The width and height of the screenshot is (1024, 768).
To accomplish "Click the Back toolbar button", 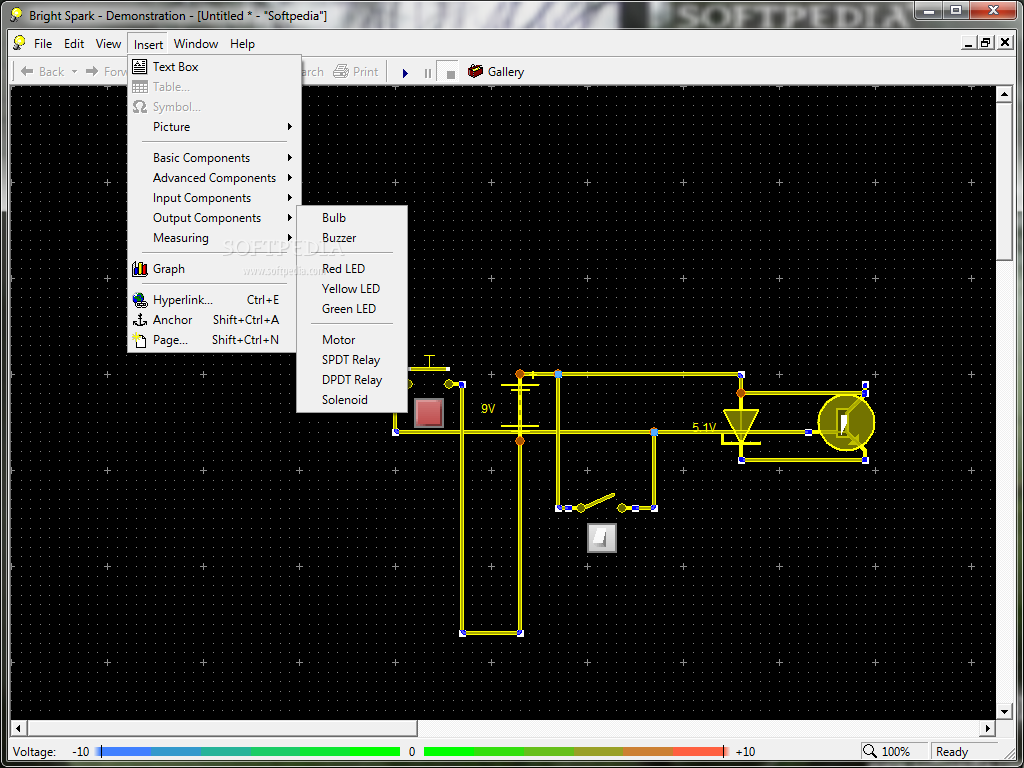I will [42, 72].
